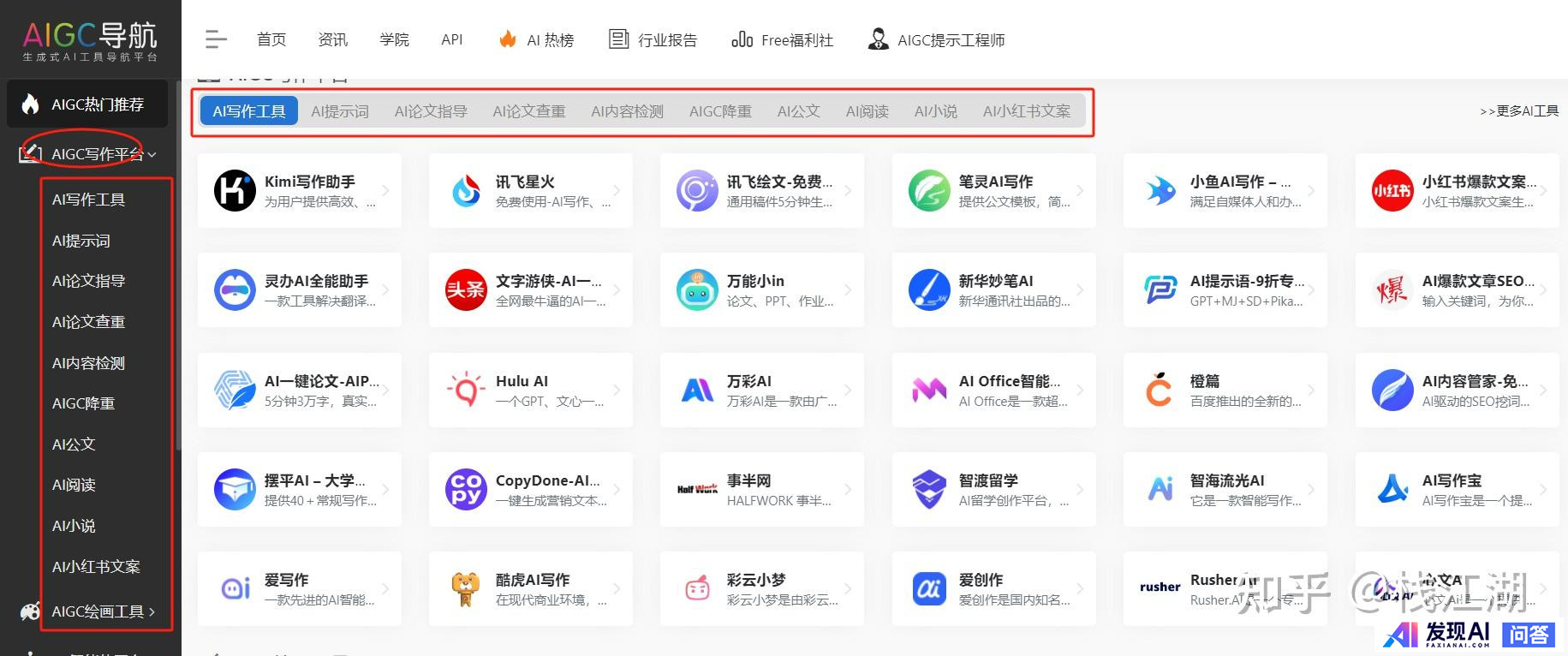Open the 笔灵AI写作 green logo icon
The height and width of the screenshot is (656, 1568).
[929, 190]
